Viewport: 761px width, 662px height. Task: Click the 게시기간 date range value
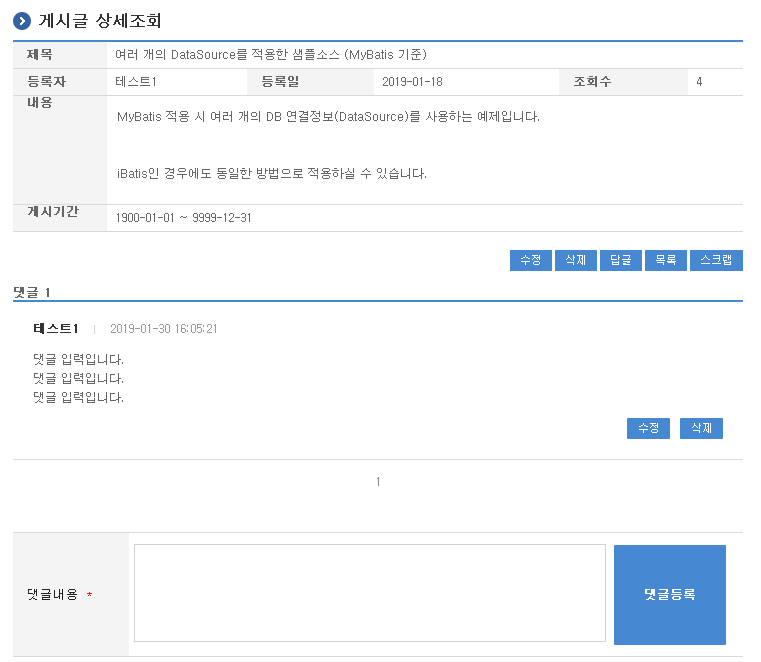click(183, 218)
